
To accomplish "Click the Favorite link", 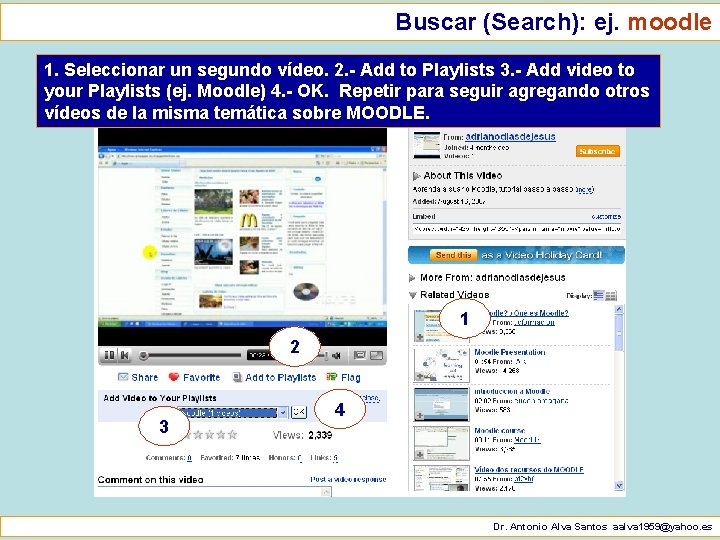I will (x=202, y=377).
